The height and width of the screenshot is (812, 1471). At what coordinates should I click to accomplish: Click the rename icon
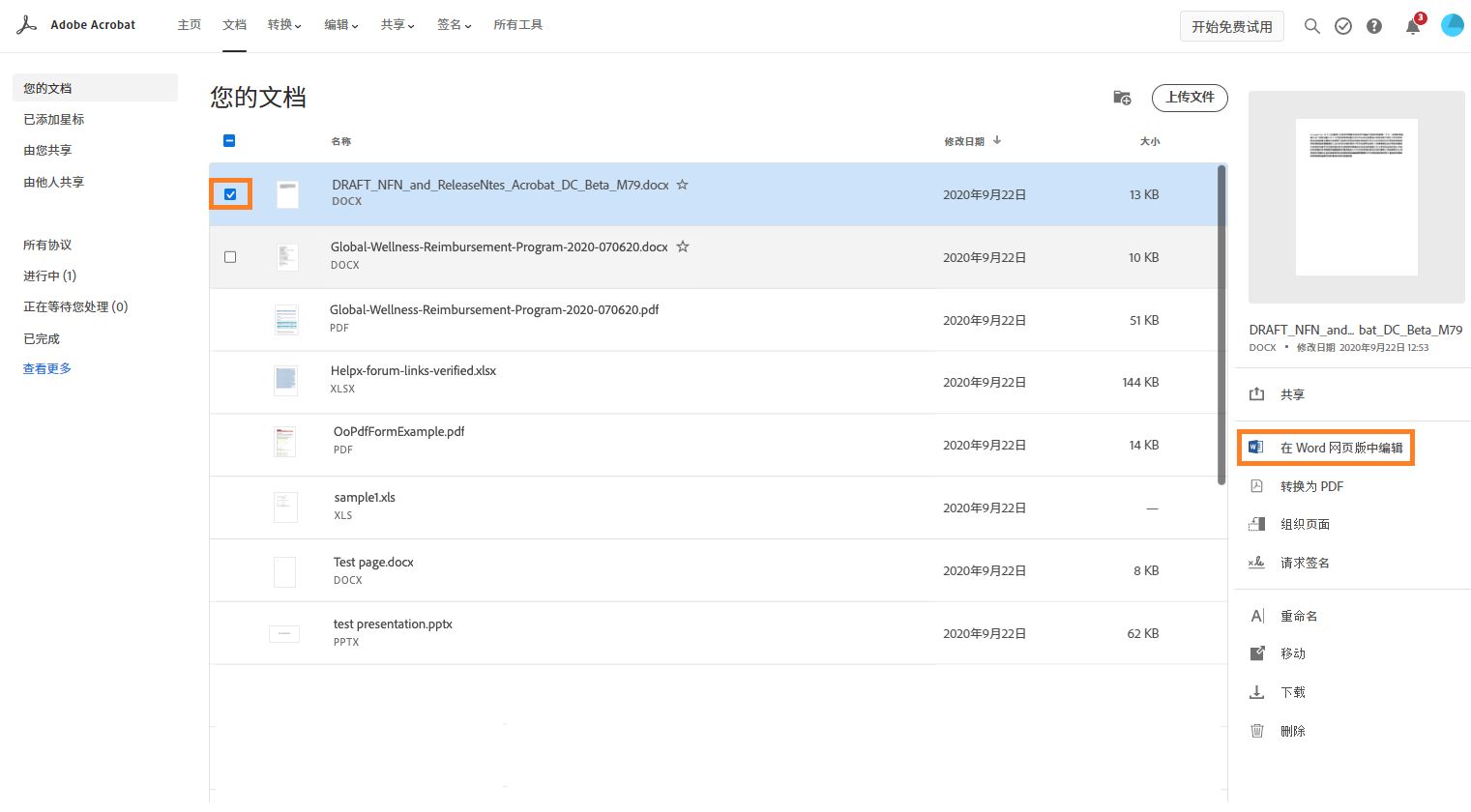click(x=1257, y=616)
